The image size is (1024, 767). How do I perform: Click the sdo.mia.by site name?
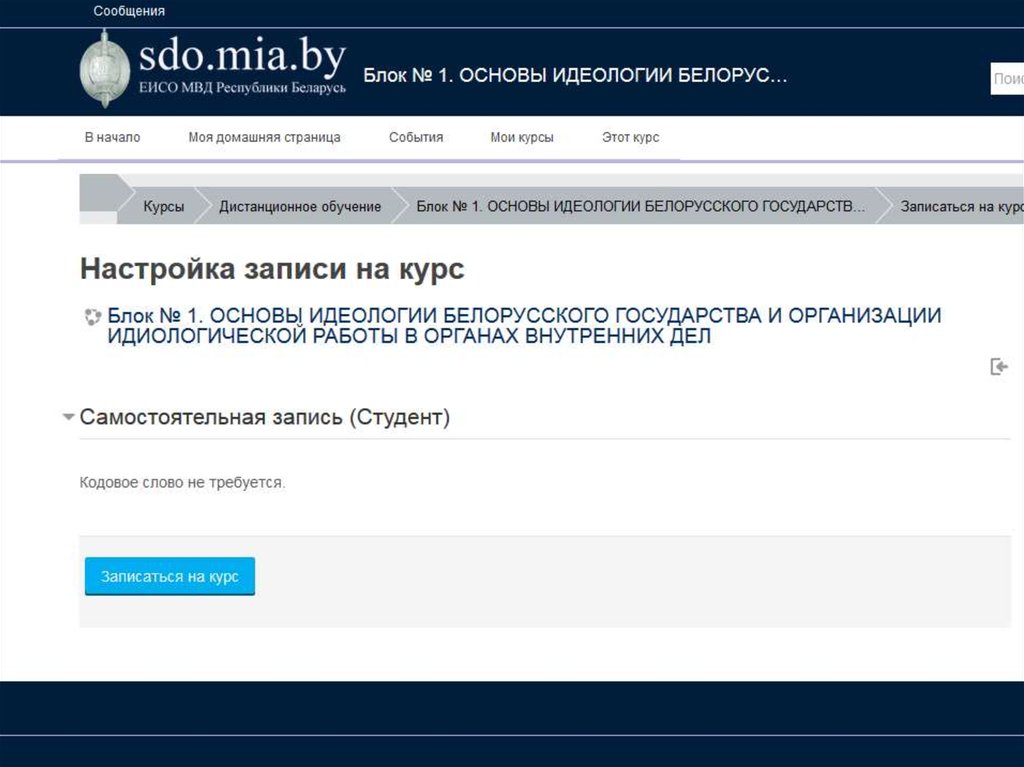[242, 56]
